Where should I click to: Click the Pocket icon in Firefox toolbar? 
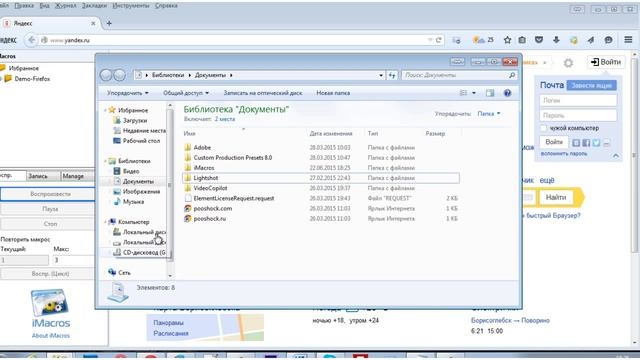coord(539,40)
